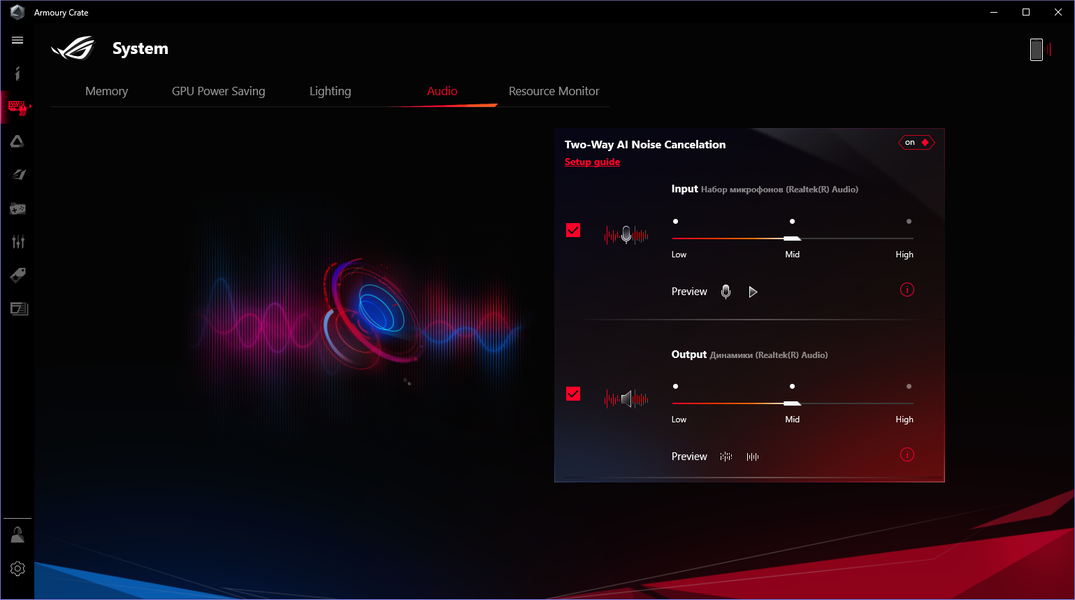The height and width of the screenshot is (600, 1075).
Task: Click the Armoury Crate title bar app icon
Action: coord(18,12)
